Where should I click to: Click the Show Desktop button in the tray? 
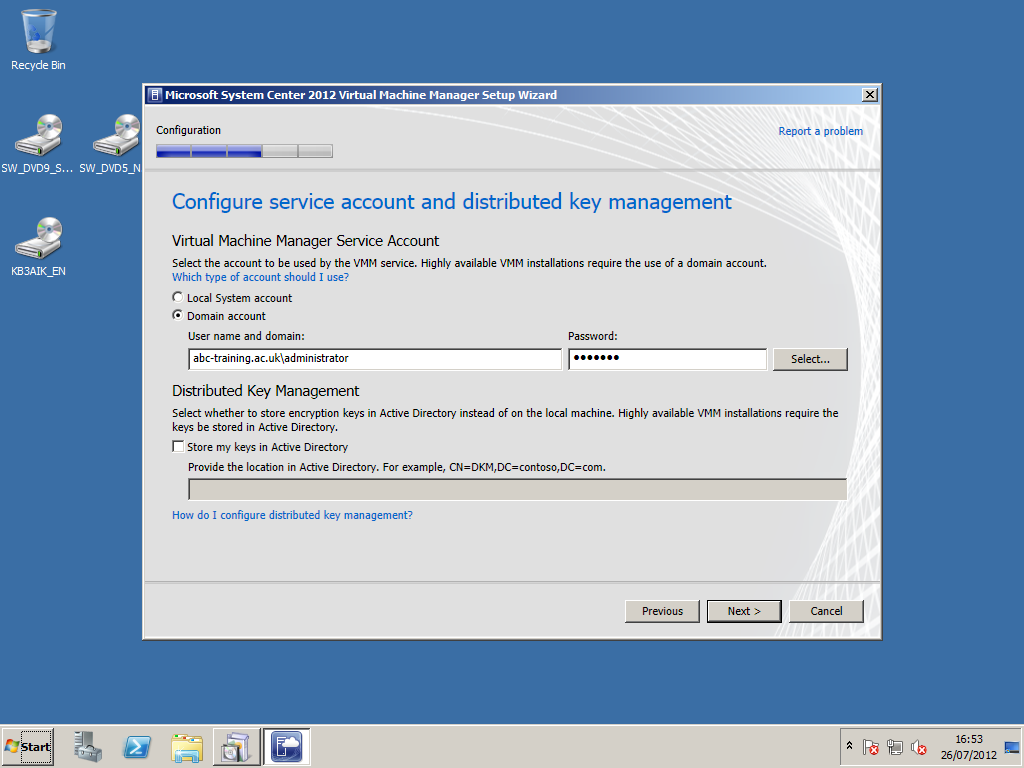click(1012, 746)
